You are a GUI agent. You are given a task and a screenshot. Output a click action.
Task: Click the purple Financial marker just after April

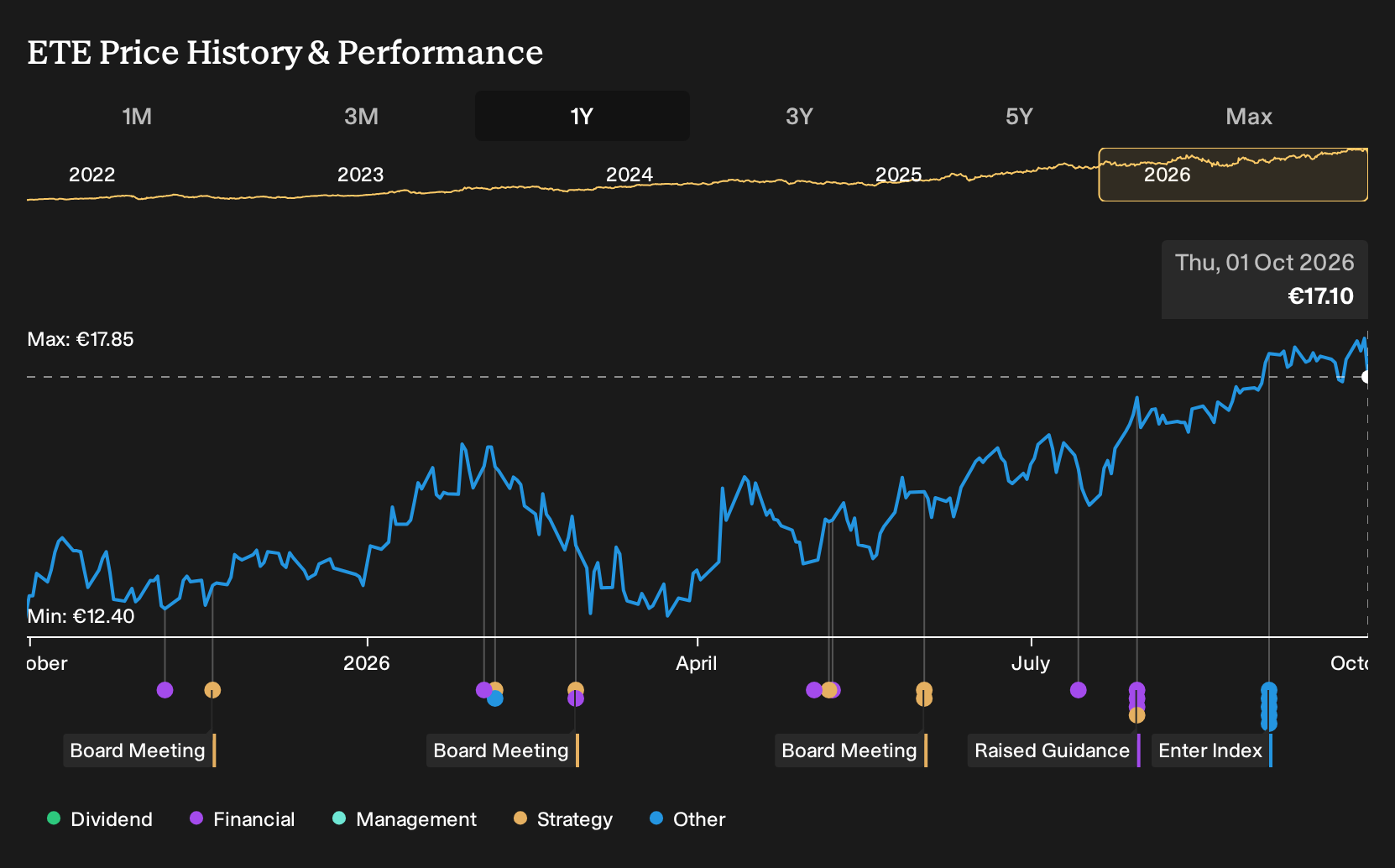pyautogui.click(x=813, y=690)
